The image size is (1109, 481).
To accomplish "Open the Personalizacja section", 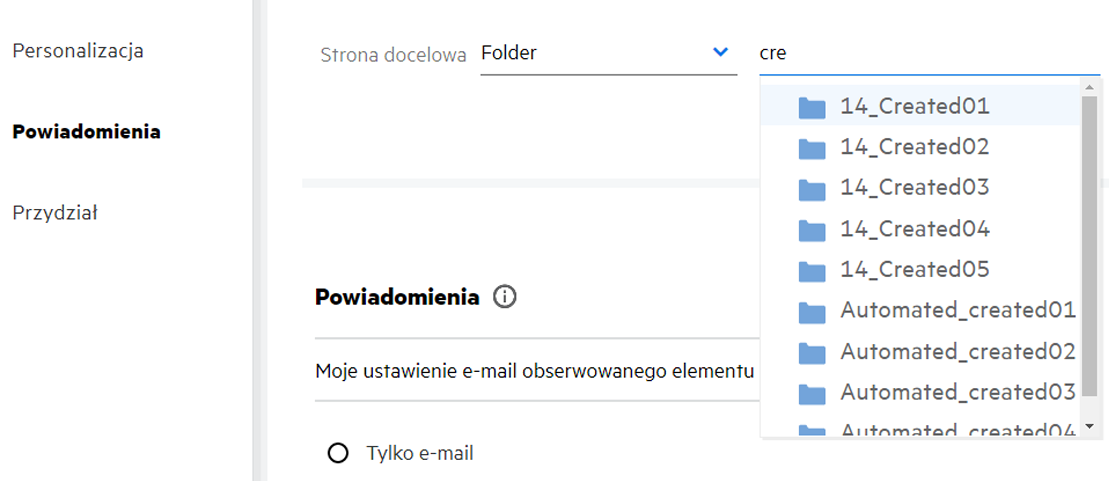I will (78, 50).
